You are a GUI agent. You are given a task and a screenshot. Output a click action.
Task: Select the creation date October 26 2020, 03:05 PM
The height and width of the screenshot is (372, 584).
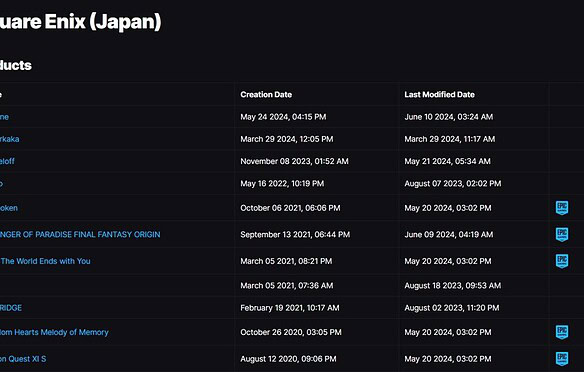coord(291,332)
